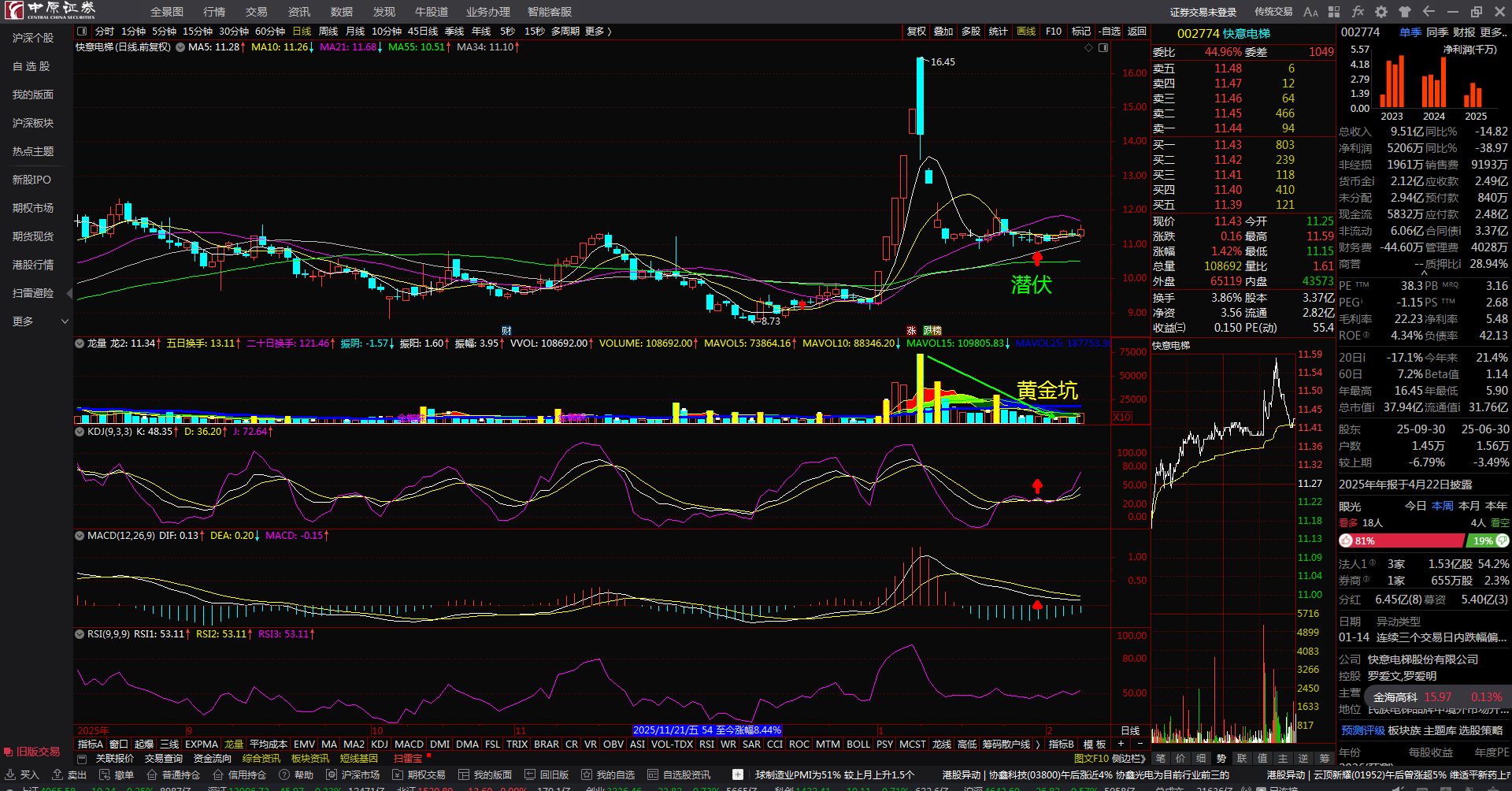Click the 002774 快意电梯 quote title

point(1224,34)
